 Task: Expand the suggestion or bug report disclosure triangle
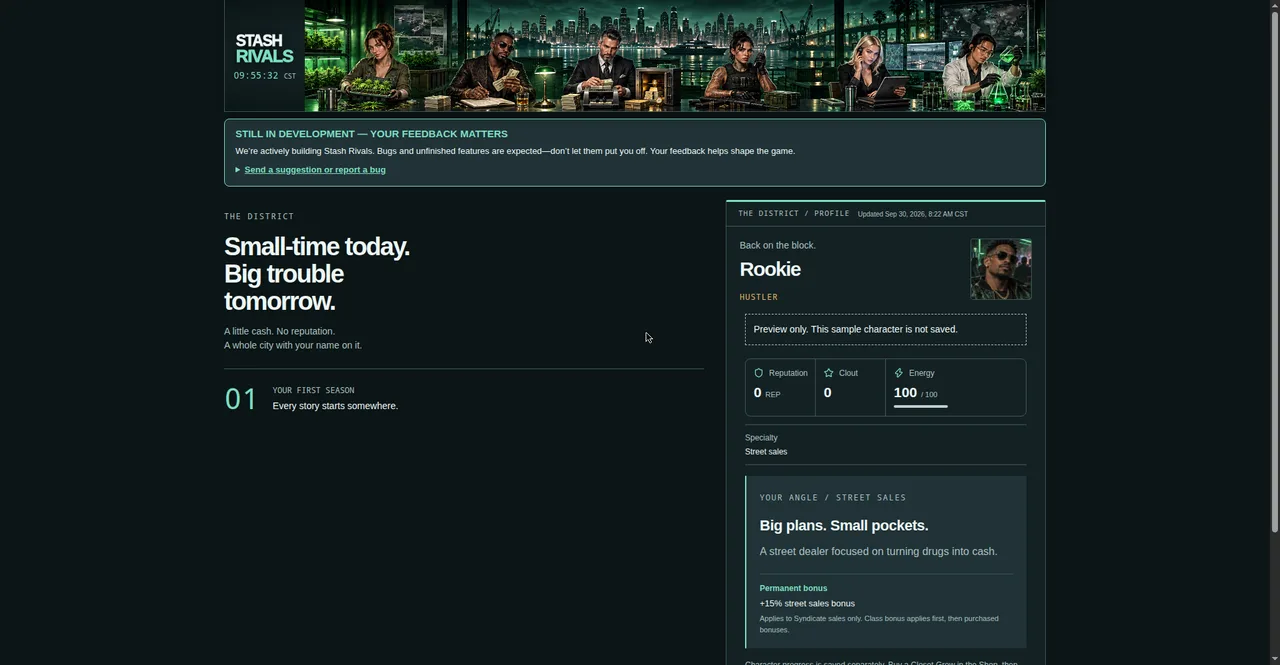click(238, 170)
